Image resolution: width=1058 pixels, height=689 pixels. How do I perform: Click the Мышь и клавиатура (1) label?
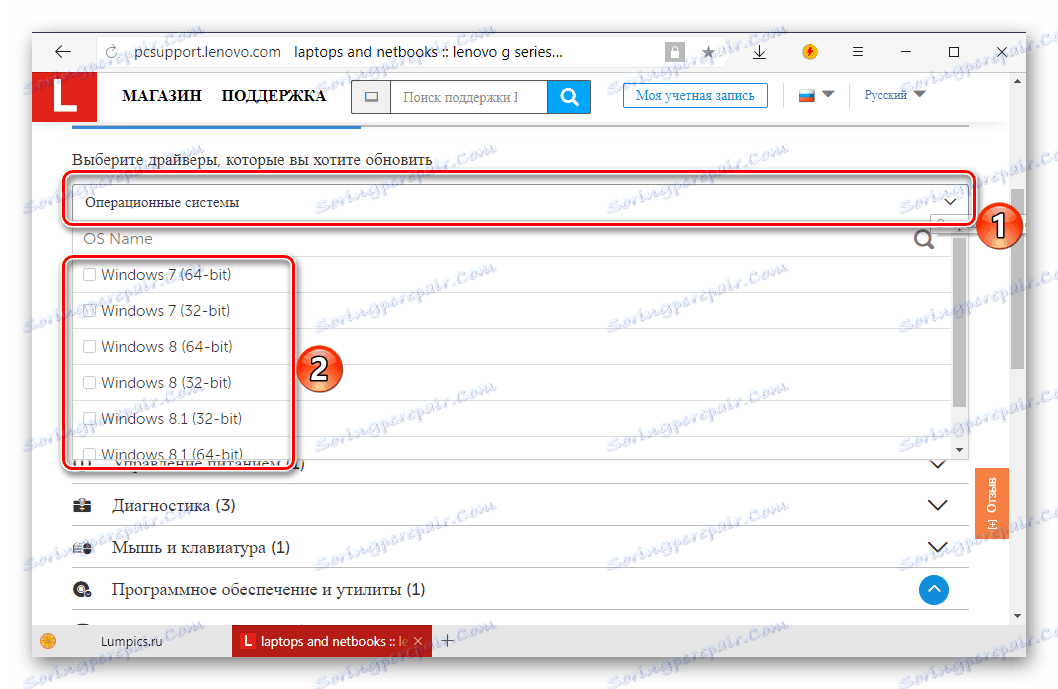[x=200, y=547]
